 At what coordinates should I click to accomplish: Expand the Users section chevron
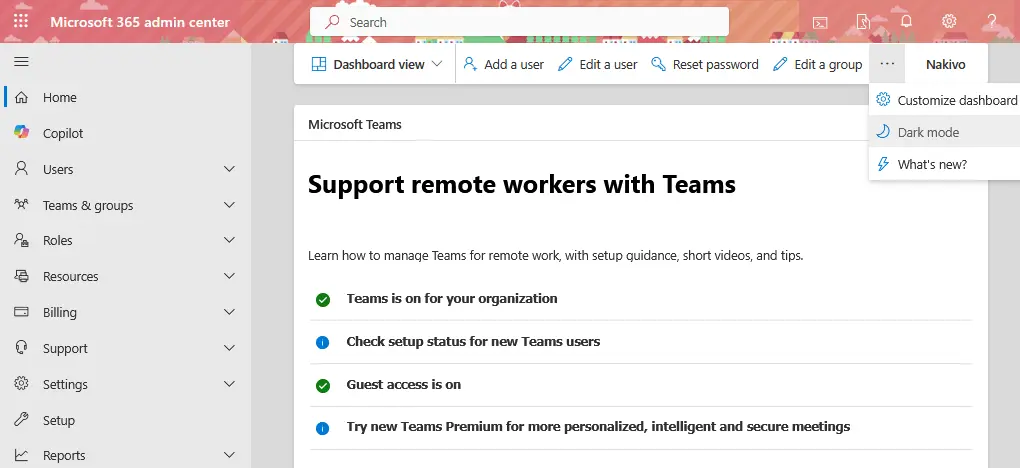[229, 169]
